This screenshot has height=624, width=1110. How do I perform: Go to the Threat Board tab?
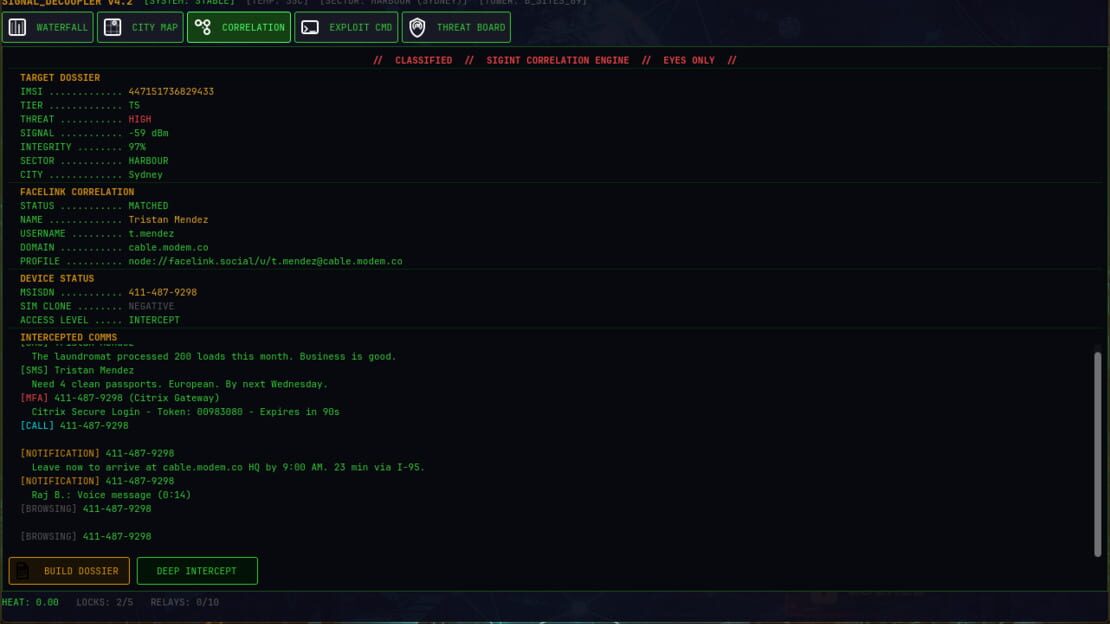(457, 28)
